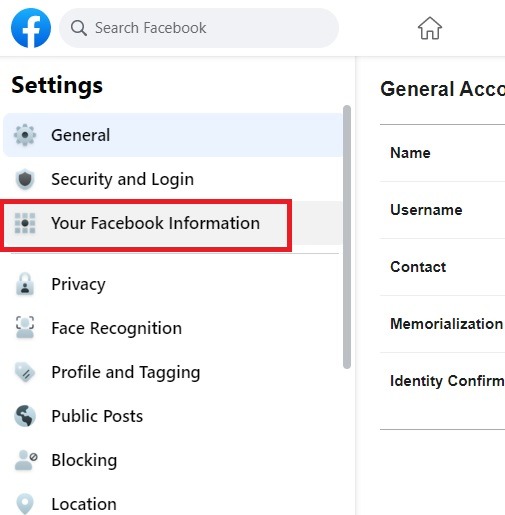Open the Username setting row
The width and height of the screenshot is (505, 515).
pos(442,210)
